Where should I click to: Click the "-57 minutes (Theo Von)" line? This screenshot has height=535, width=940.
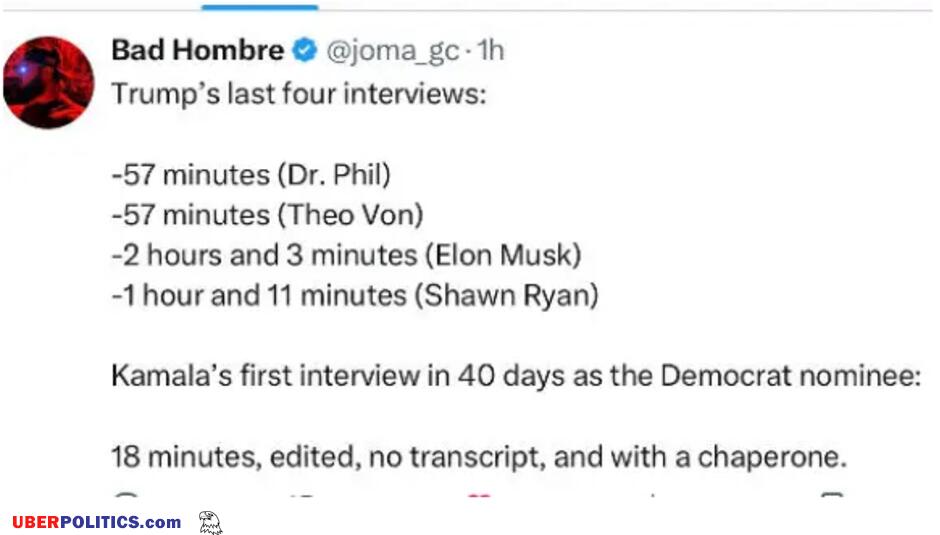(x=267, y=215)
